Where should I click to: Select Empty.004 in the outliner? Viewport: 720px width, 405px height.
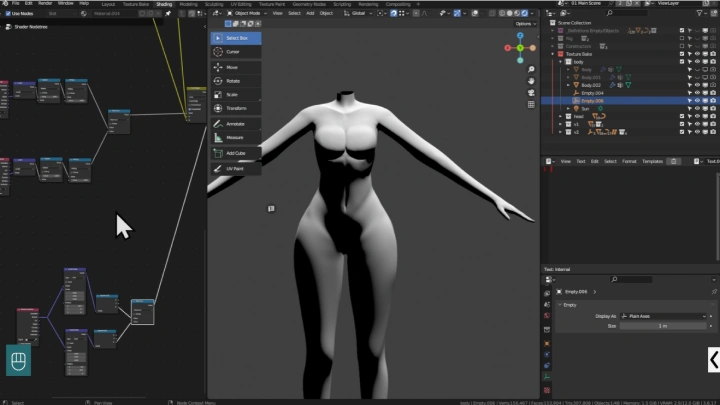click(x=592, y=93)
